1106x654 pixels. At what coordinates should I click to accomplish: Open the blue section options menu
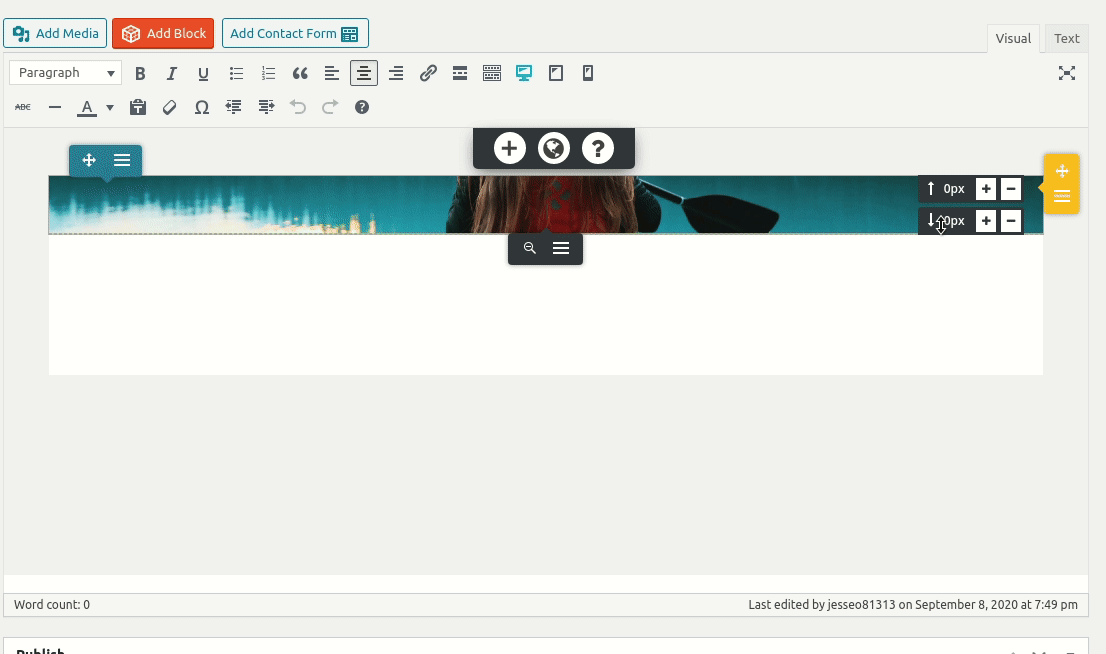click(122, 160)
